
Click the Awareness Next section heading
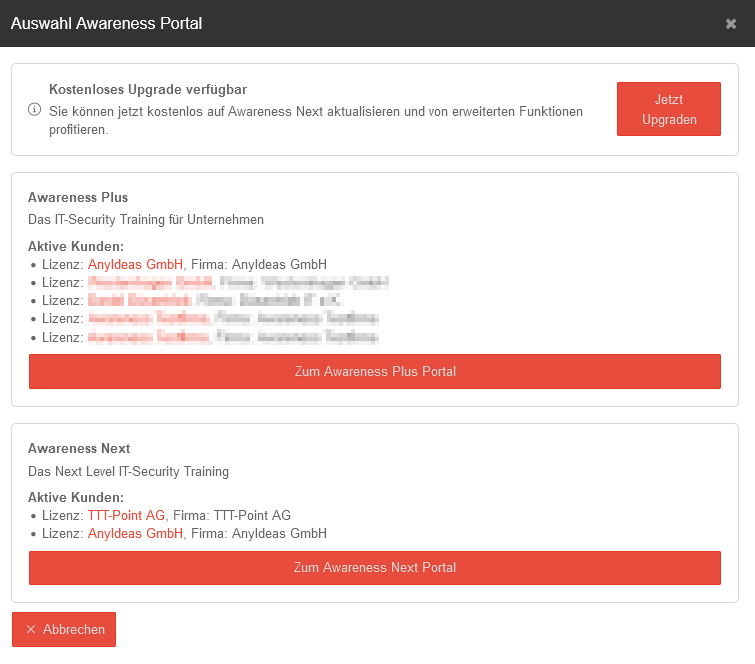coord(79,448)
